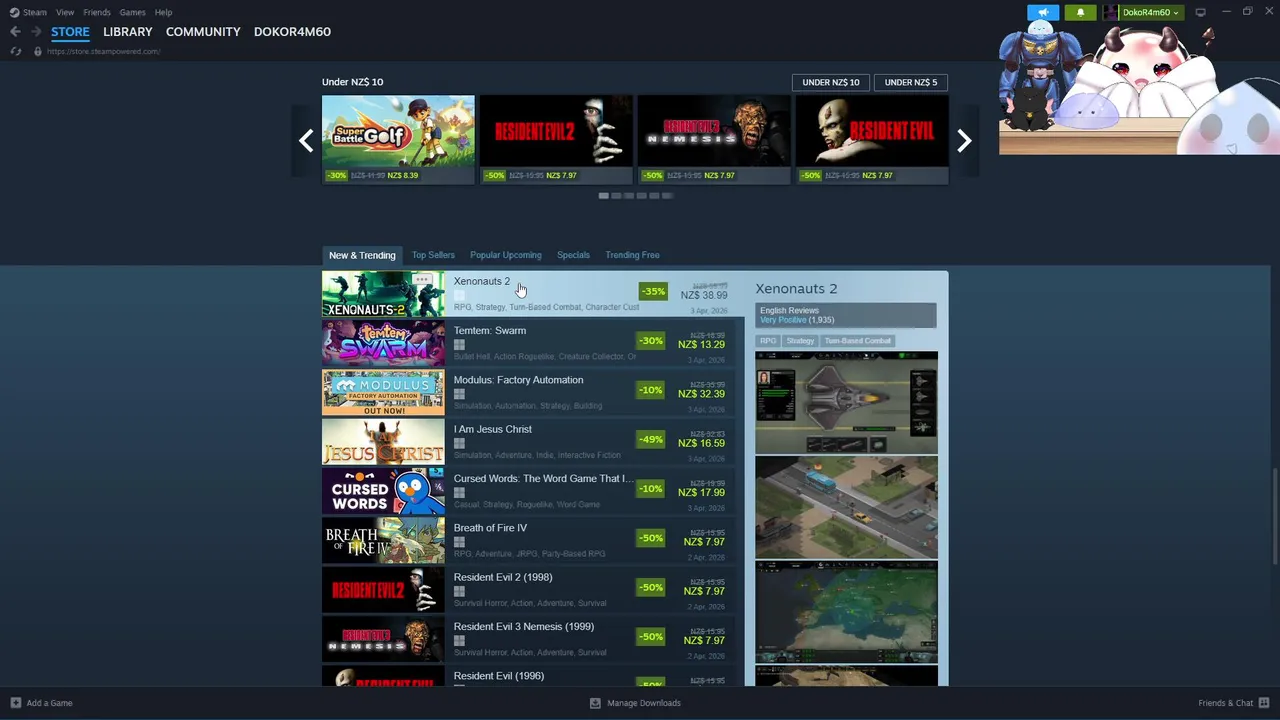
Task: Switch to Big Picture mode icon
Action: [1201, 12]
